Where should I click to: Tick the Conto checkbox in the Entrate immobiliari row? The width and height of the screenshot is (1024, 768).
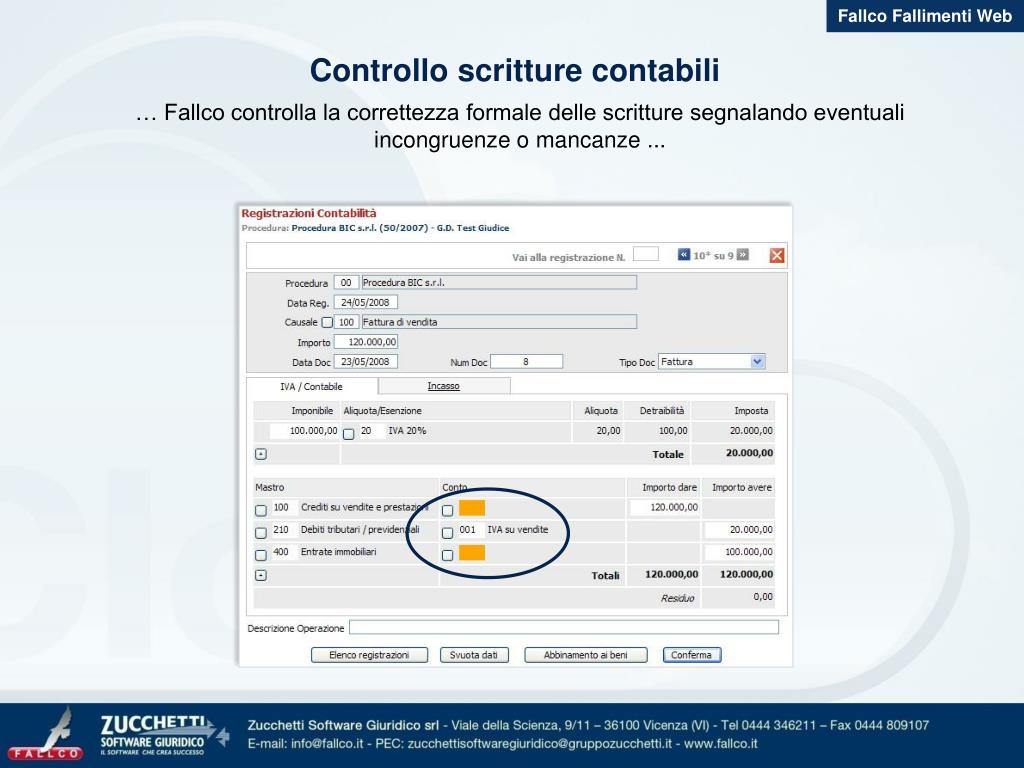coord(447,555)
